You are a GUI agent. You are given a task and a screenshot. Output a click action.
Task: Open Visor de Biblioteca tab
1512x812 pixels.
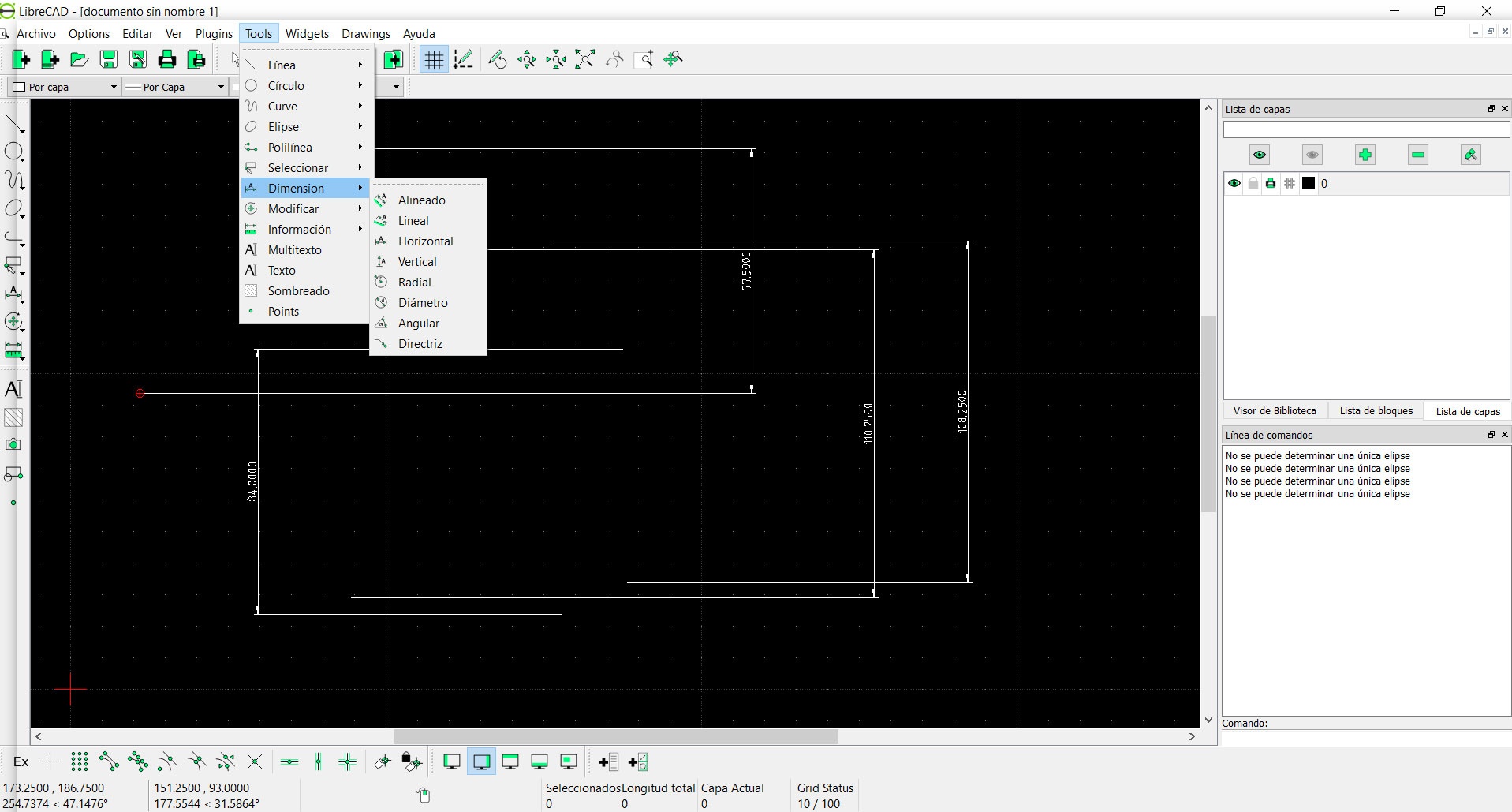(x=1275, y=411)
